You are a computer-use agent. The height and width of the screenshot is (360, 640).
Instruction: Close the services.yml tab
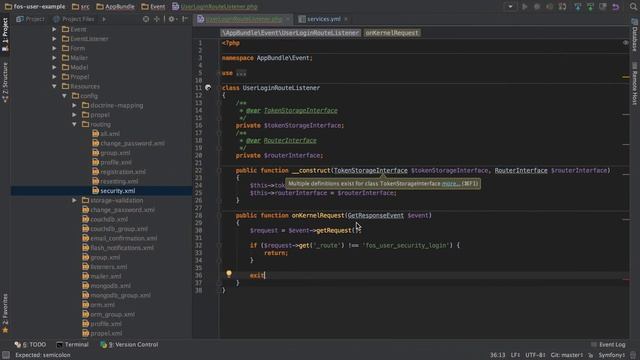click(346, 19)
